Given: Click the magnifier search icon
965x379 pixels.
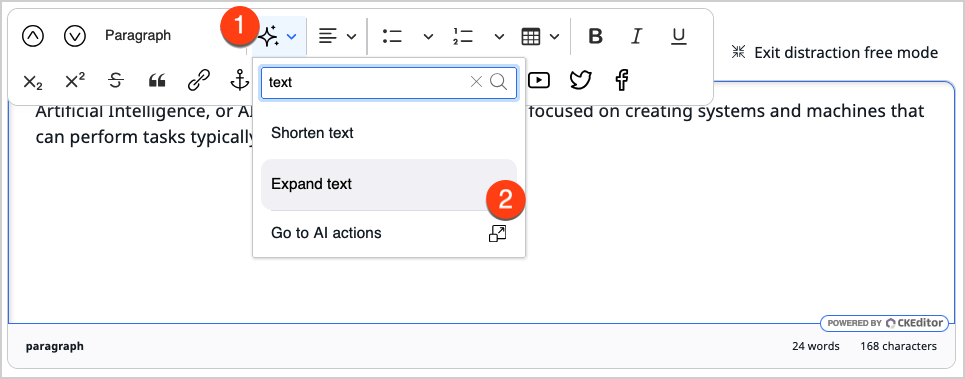Looking at the screenshot, I should [499, 82].
